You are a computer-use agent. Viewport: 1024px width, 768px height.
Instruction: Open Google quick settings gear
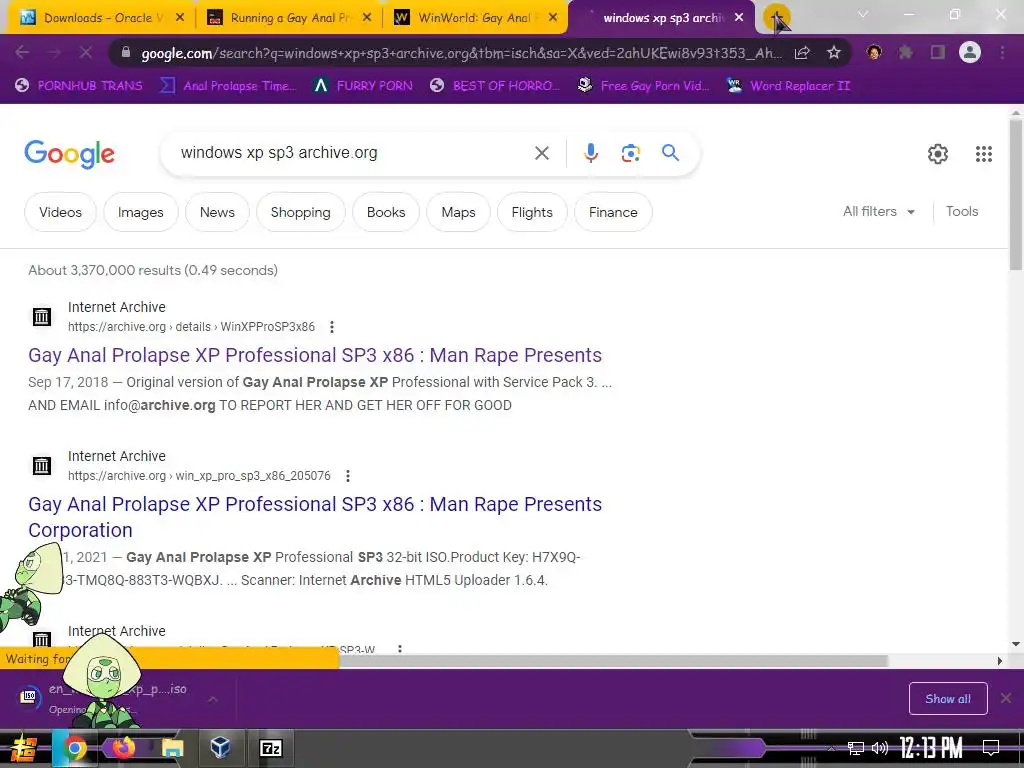938,154
